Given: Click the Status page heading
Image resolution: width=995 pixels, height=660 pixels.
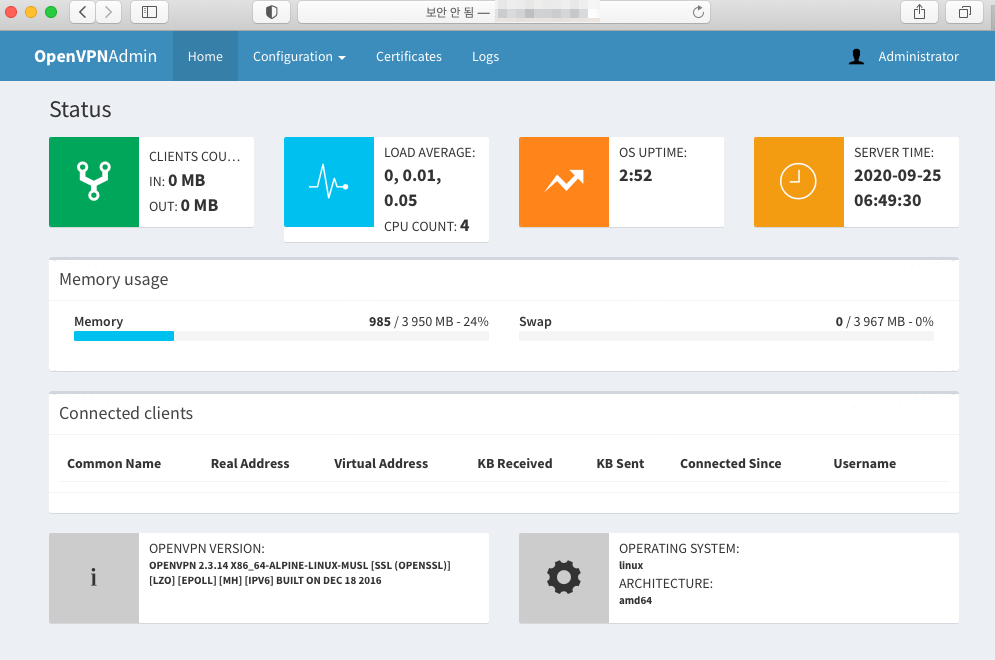Looking at the screenshot, I should (x=81, y=110).
